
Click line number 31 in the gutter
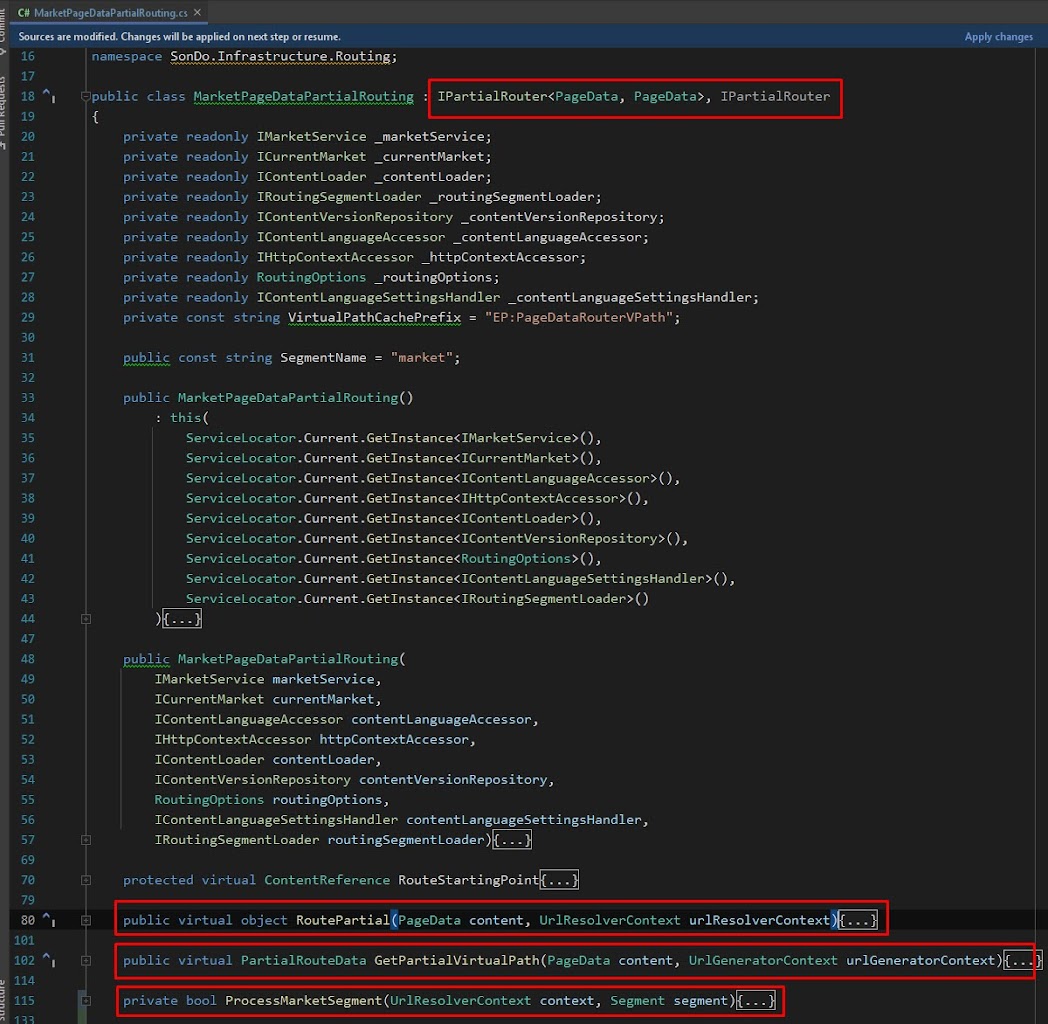pyautogui.click(x=27, y=358)
